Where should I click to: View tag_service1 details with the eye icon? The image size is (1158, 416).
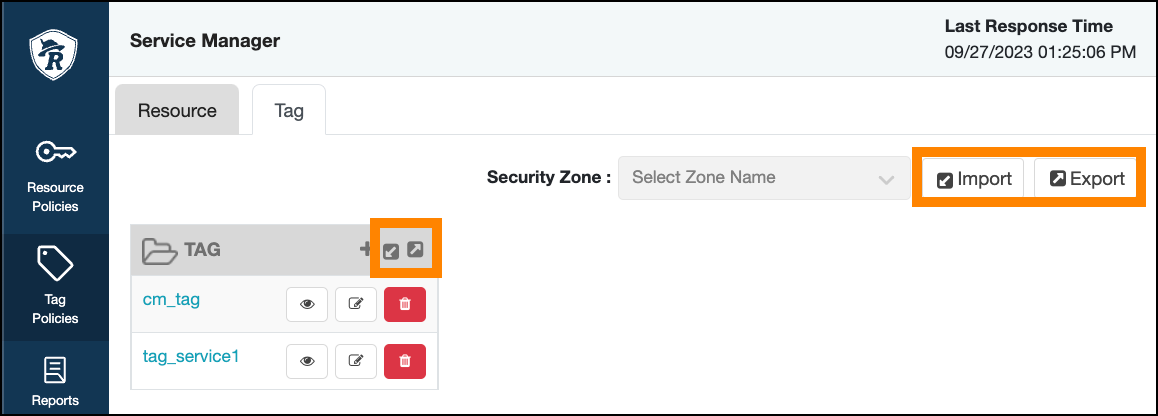pyautogui.click(x=307, y=361)
